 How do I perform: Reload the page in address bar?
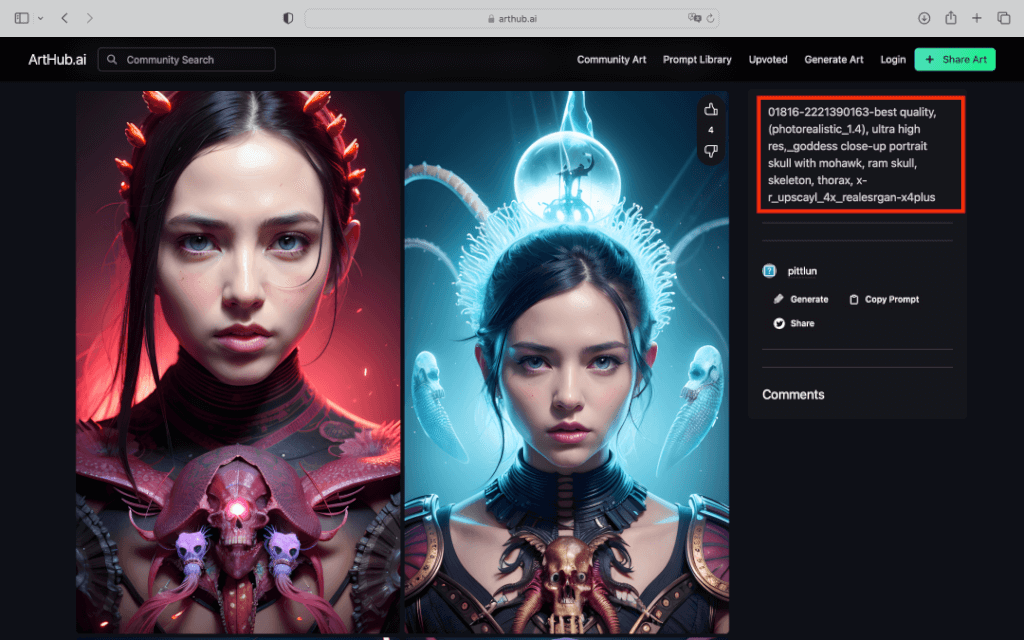click(x=711, y=18)
